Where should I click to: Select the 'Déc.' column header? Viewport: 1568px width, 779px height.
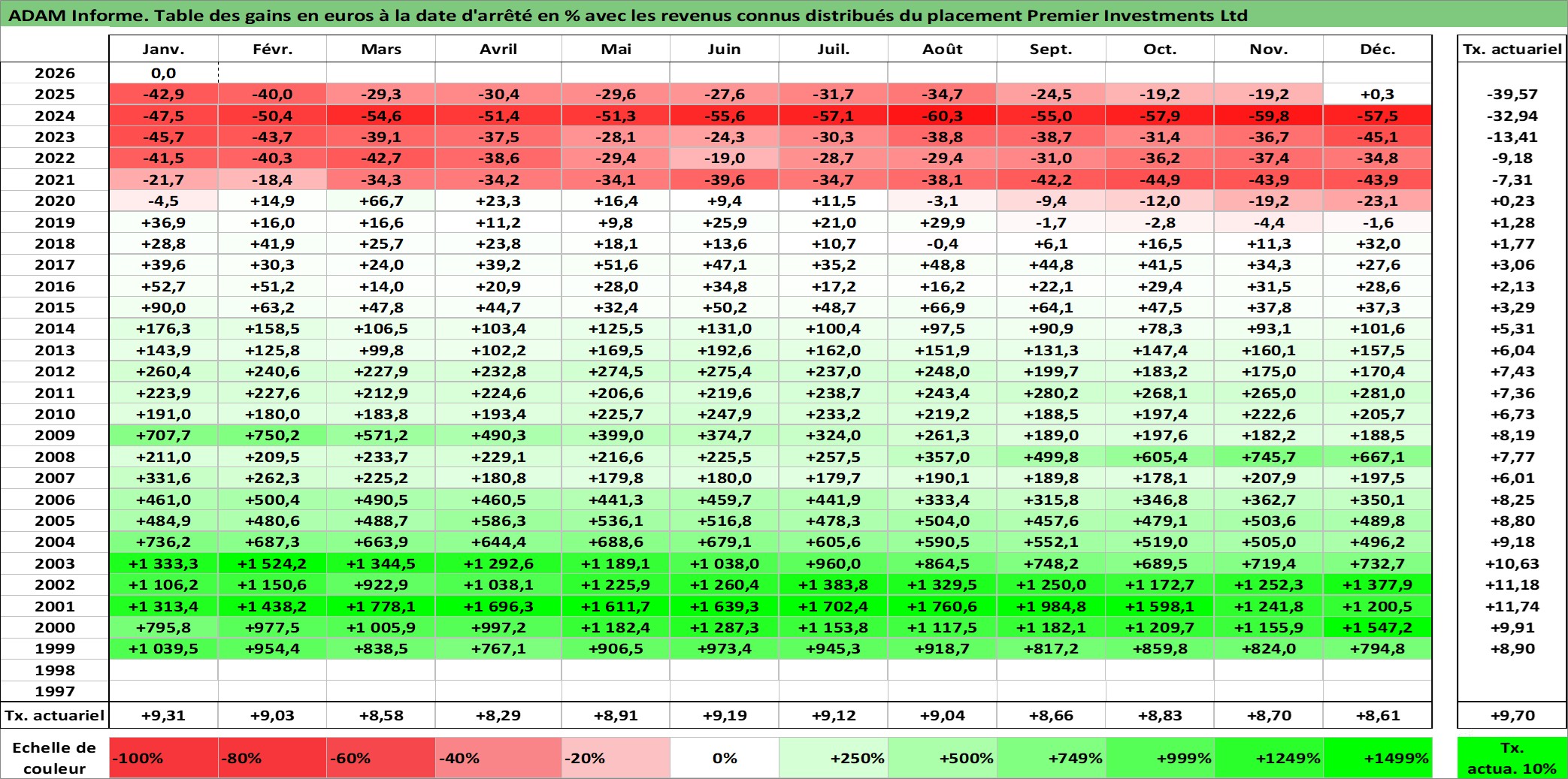click(1378, 49)
